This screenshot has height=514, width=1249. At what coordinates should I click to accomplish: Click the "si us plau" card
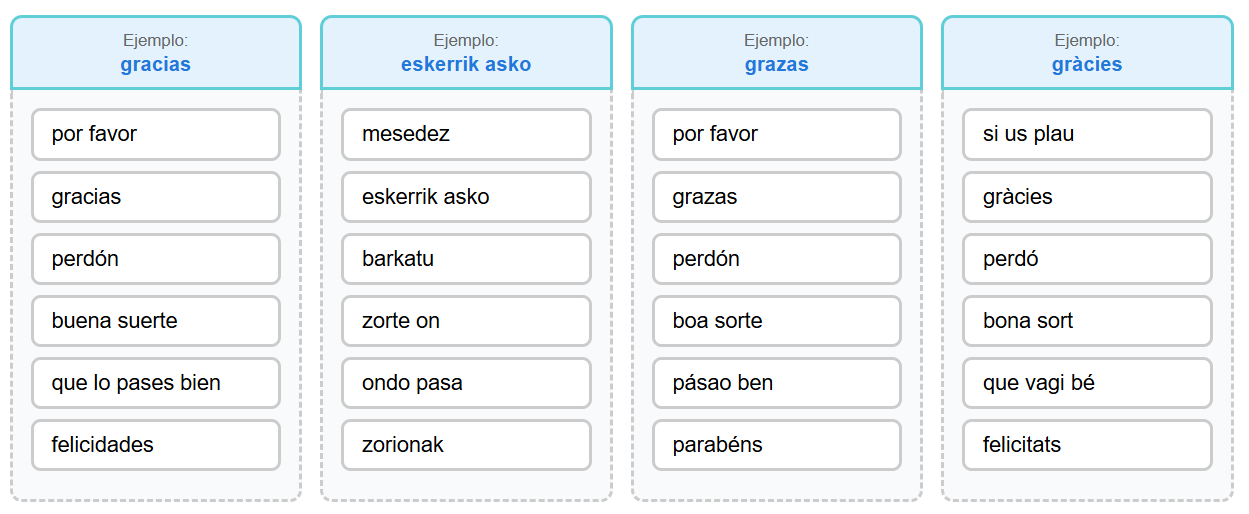(1087, 134)
